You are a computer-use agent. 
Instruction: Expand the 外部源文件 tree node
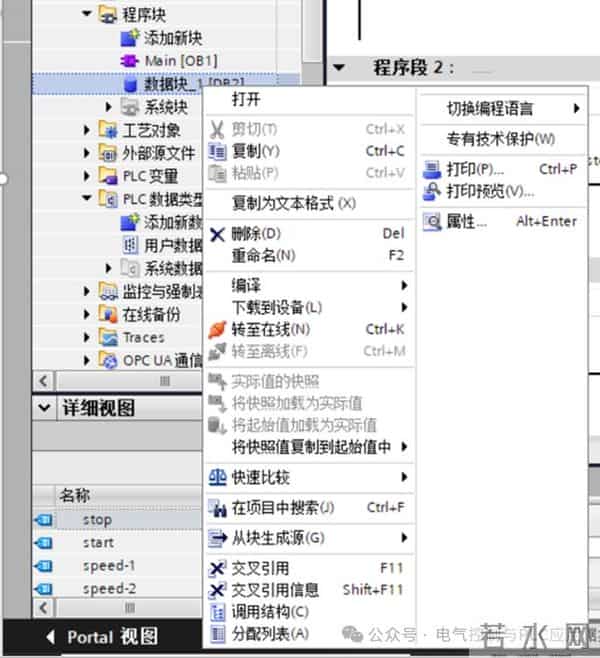[x=86, y=153]
